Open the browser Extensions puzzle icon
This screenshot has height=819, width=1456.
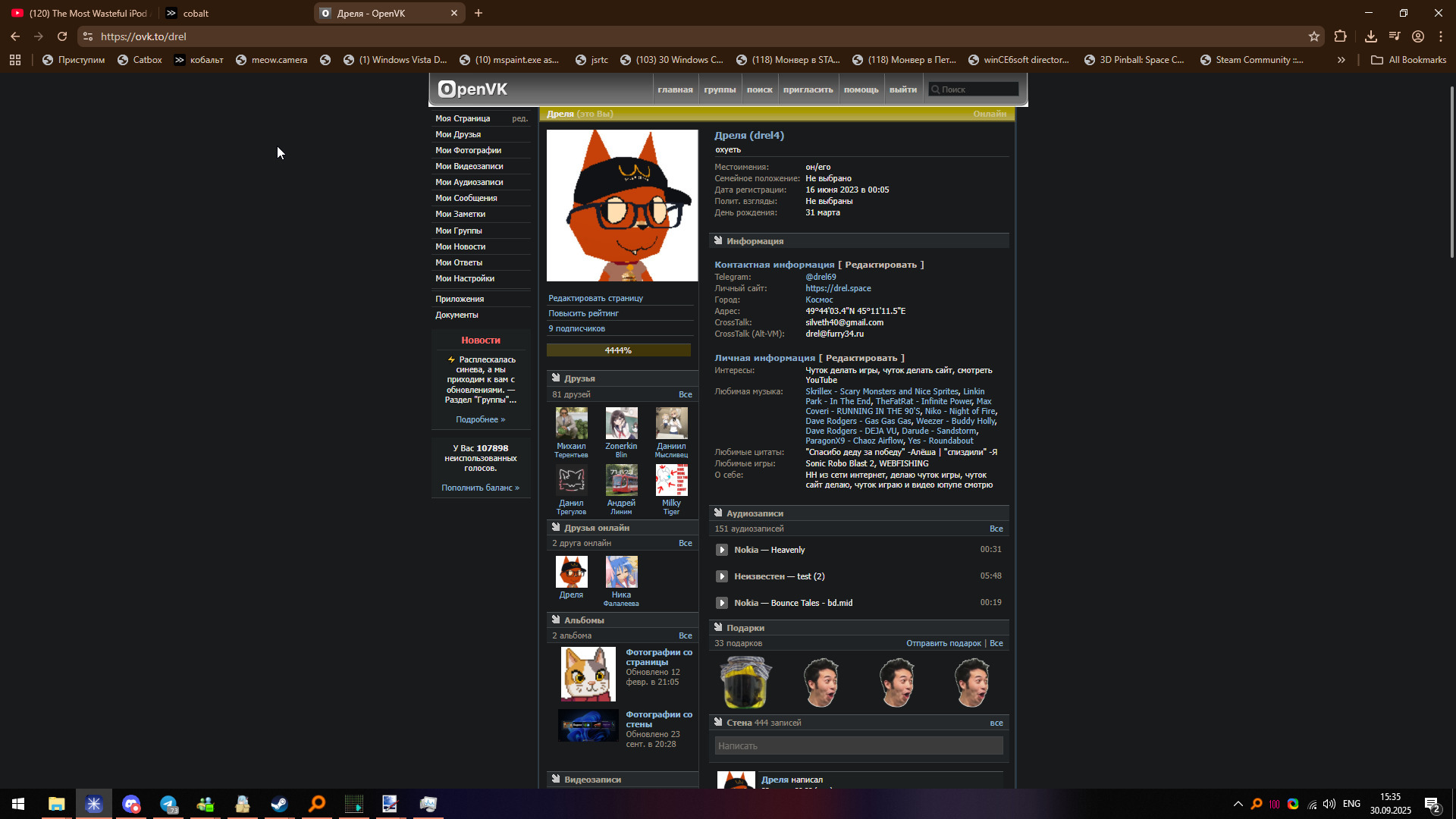pyautogui.click(x=1340, y=36)
